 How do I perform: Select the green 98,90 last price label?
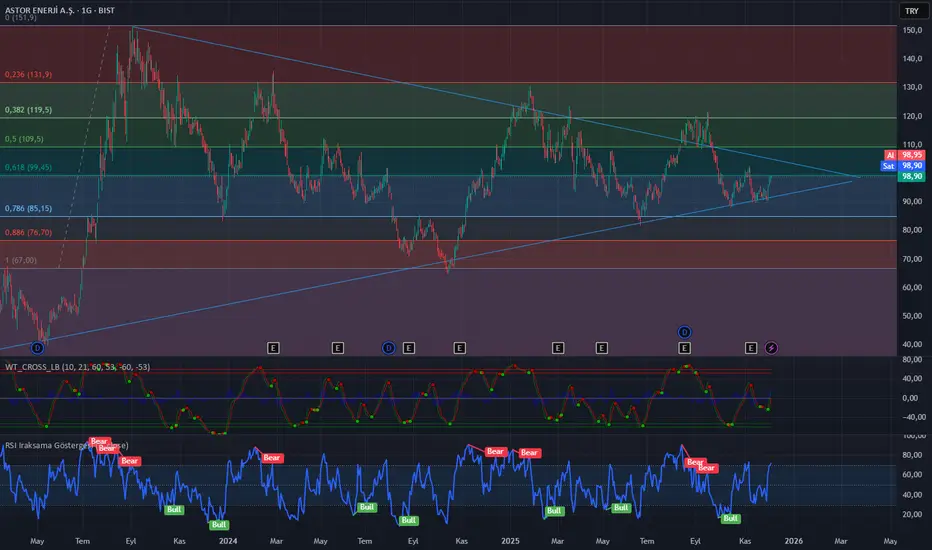(x=911, y=177)
